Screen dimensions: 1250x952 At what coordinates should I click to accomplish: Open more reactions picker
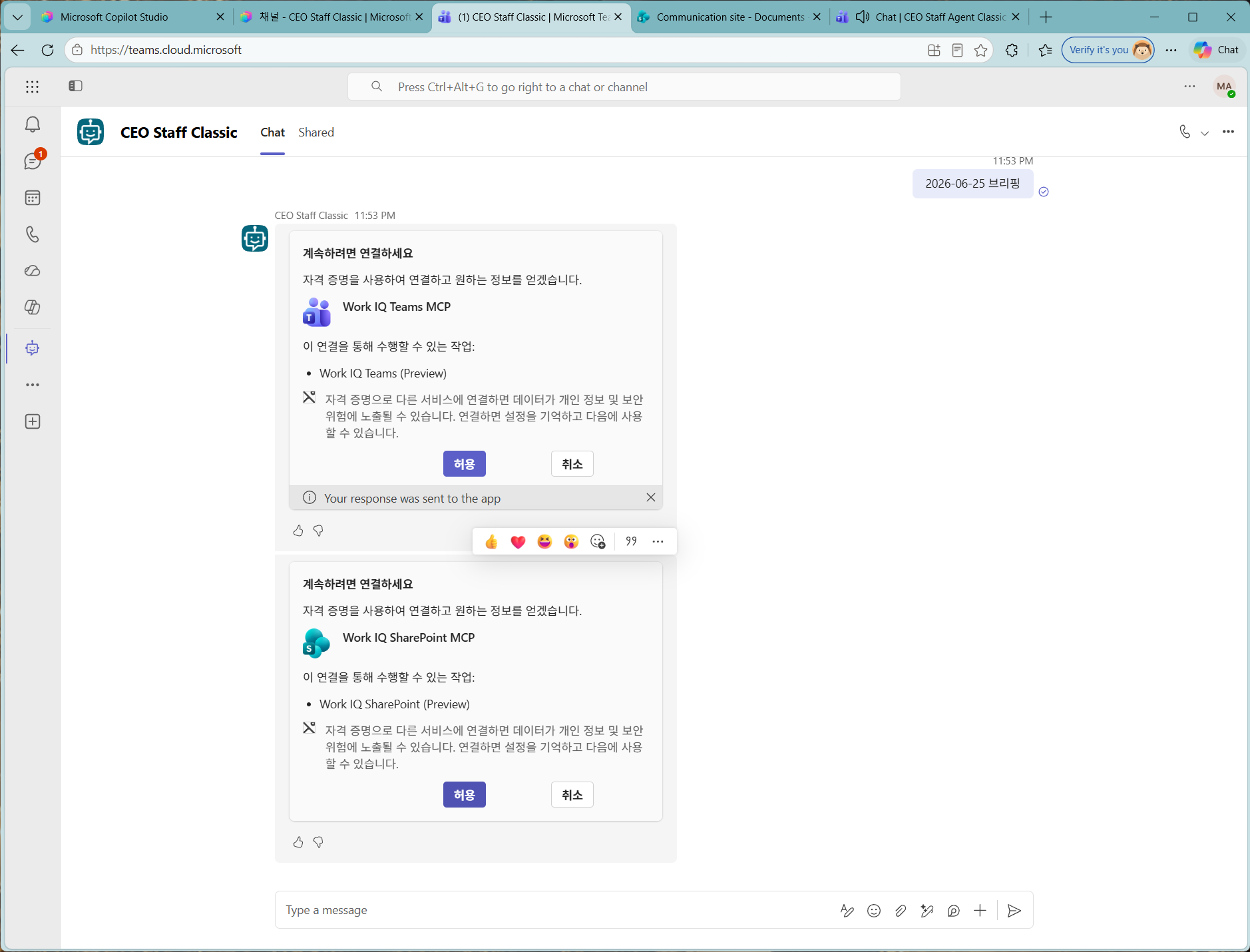[x=598, y=541]
